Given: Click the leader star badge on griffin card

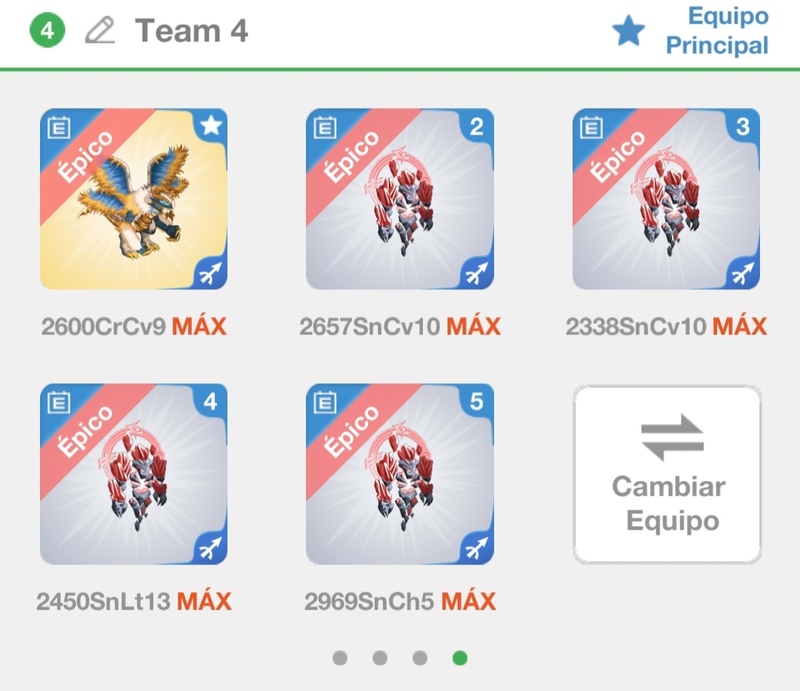Looking at the screenshot, I should pyautogui.click(x=211, y=125).
